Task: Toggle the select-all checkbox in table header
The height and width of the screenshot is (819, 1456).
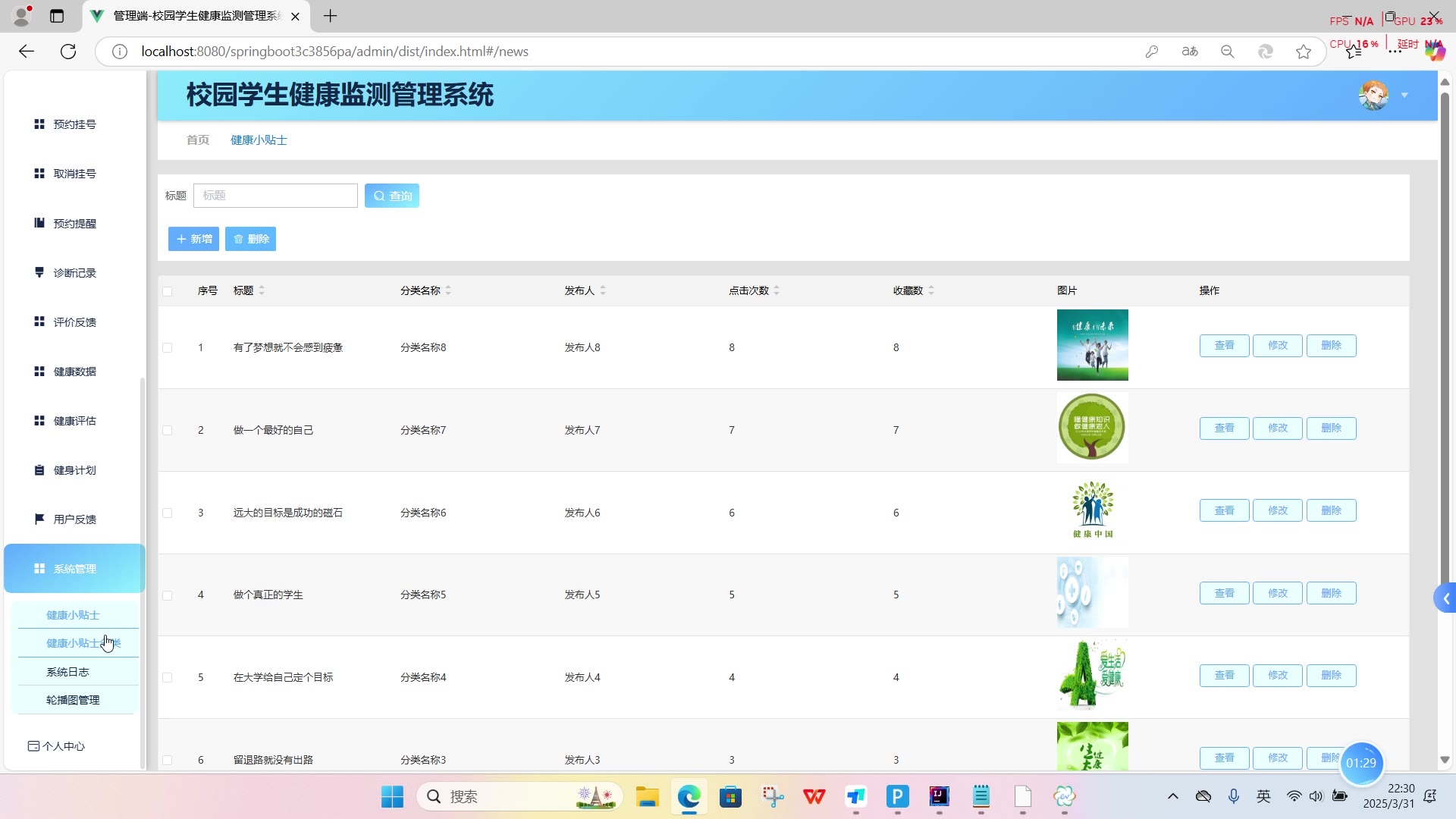Action: pyautogui.click(x=168, y=291)
